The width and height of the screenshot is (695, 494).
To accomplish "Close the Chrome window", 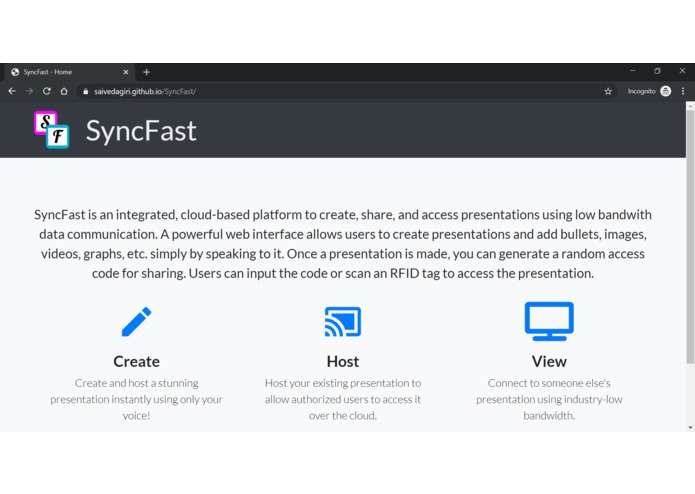I will tap(682, 71).
